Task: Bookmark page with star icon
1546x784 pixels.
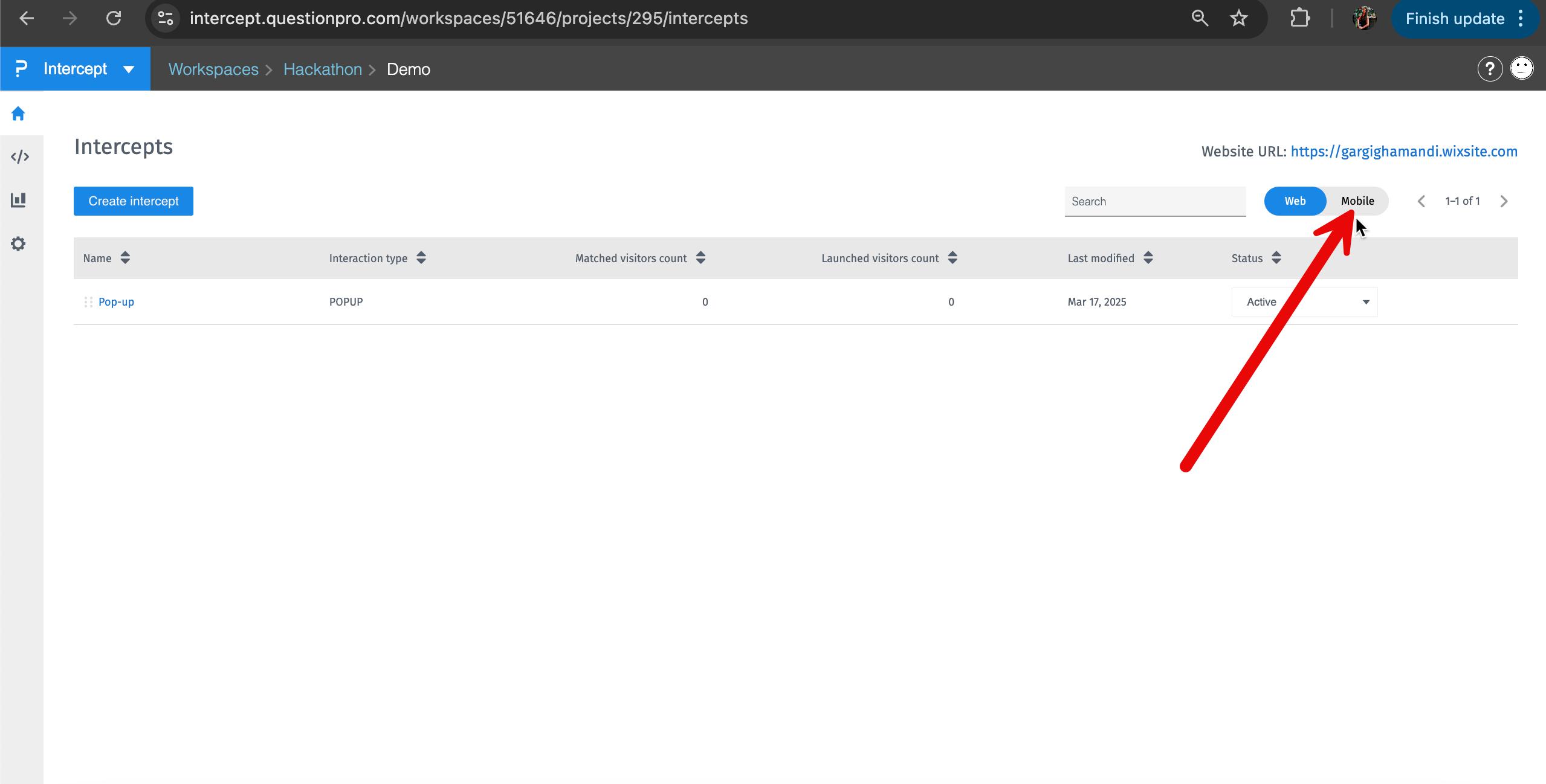Action: (1239, 19)
